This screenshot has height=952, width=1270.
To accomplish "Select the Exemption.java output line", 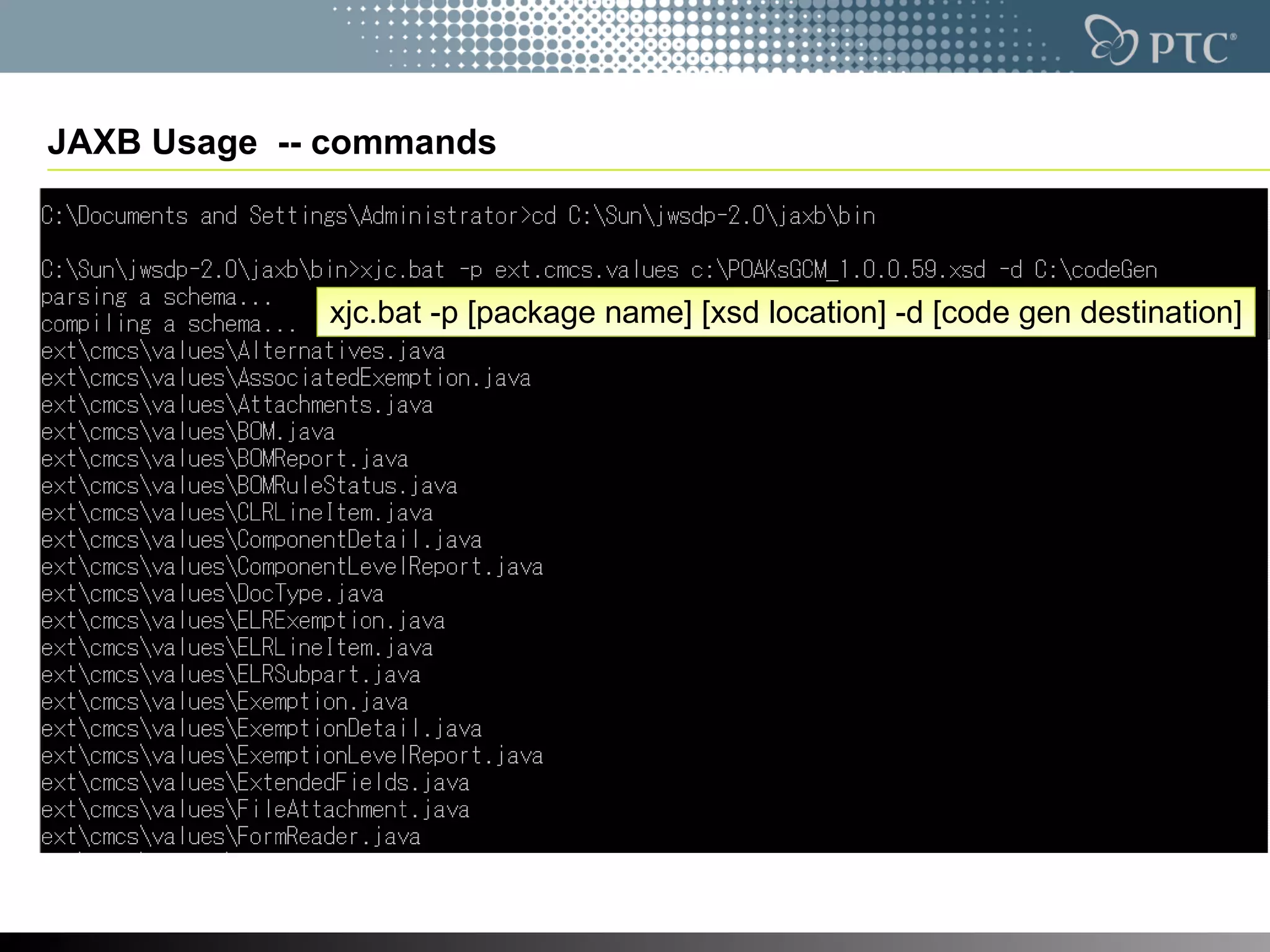I will pos(224,702).
